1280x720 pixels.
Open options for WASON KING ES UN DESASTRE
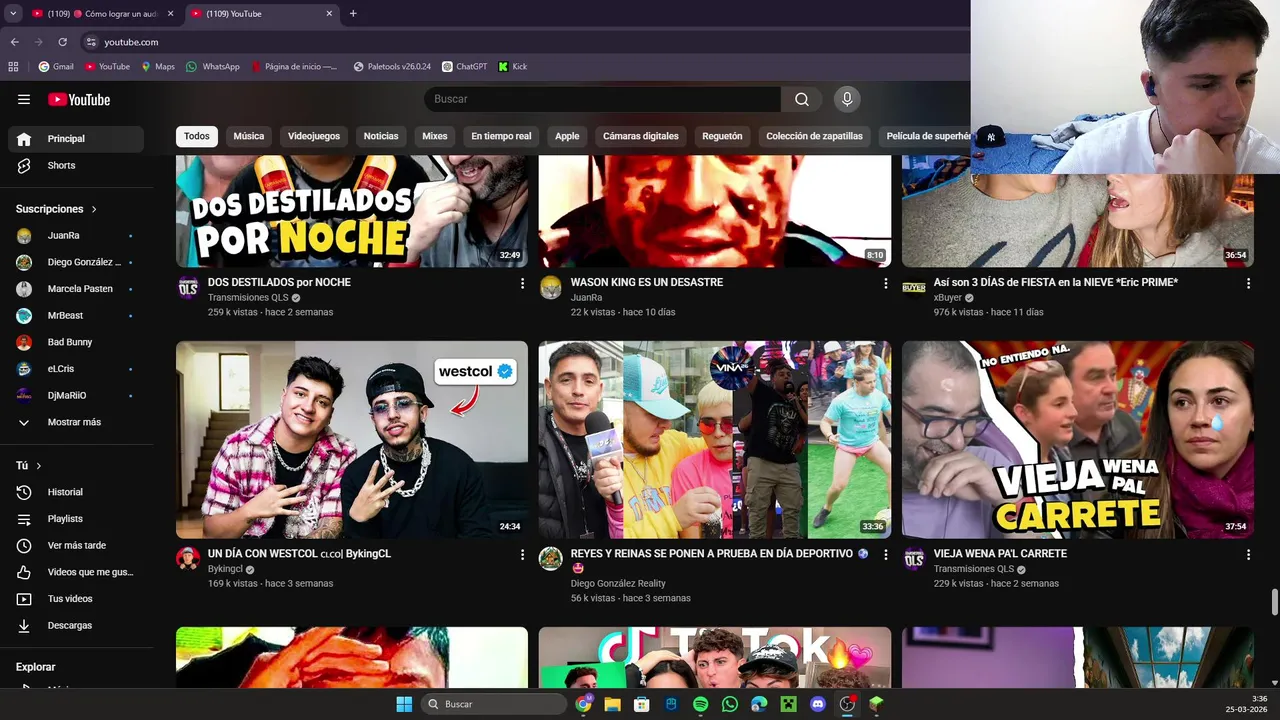[885, 283]
